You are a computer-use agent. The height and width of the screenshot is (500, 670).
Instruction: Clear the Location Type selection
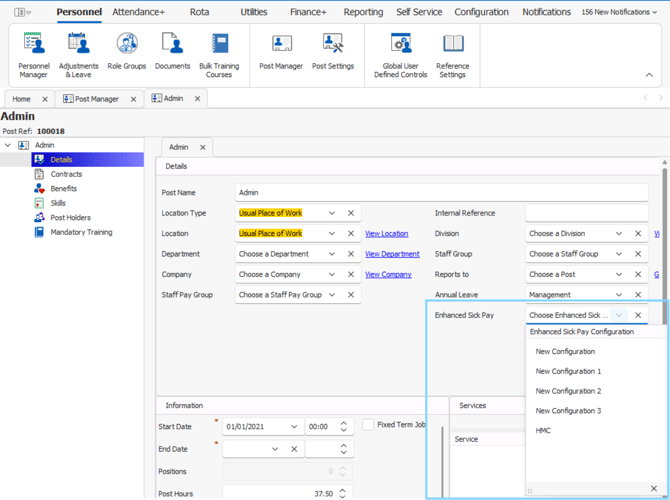(351, 213)
